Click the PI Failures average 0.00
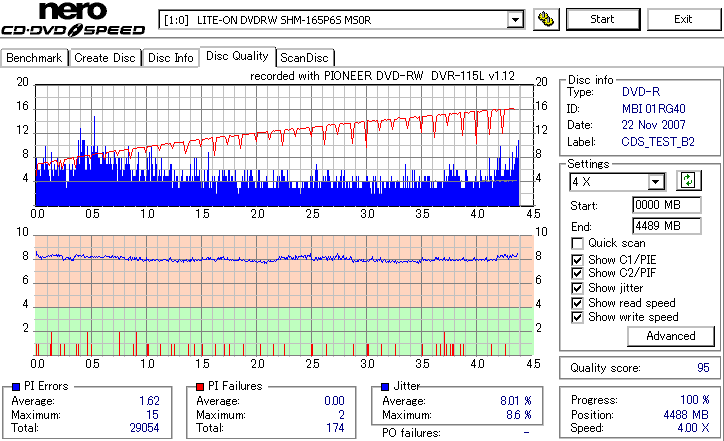 tap(334, 401)
